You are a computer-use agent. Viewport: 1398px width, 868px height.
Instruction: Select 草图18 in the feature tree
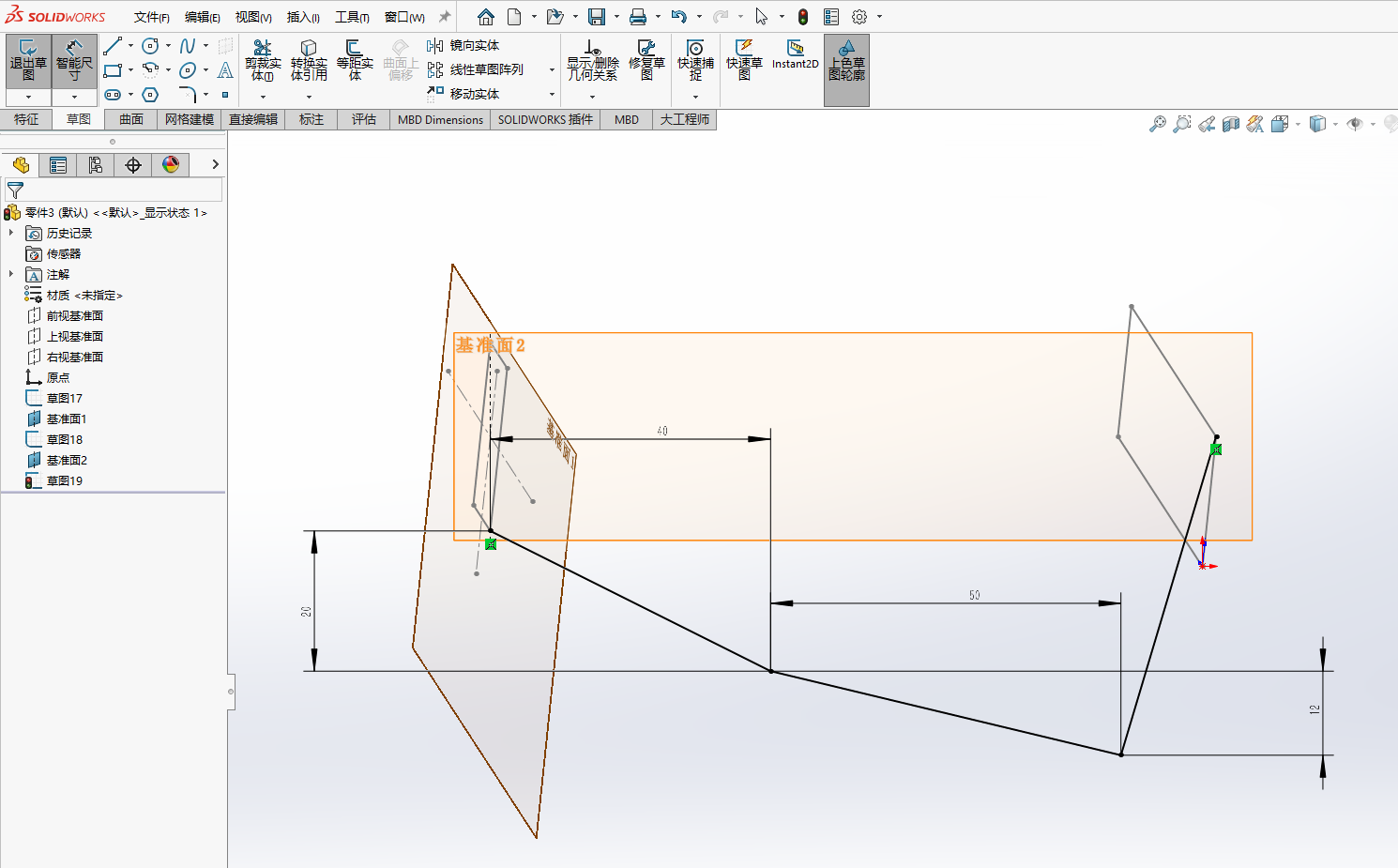tap(64, 439)
